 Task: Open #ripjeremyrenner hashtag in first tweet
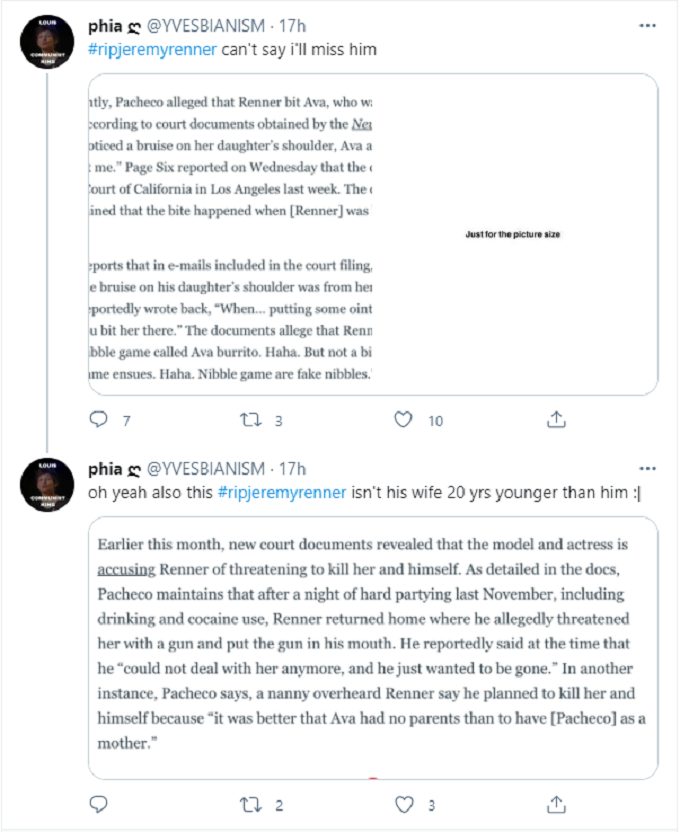click(x=152, y=49)
